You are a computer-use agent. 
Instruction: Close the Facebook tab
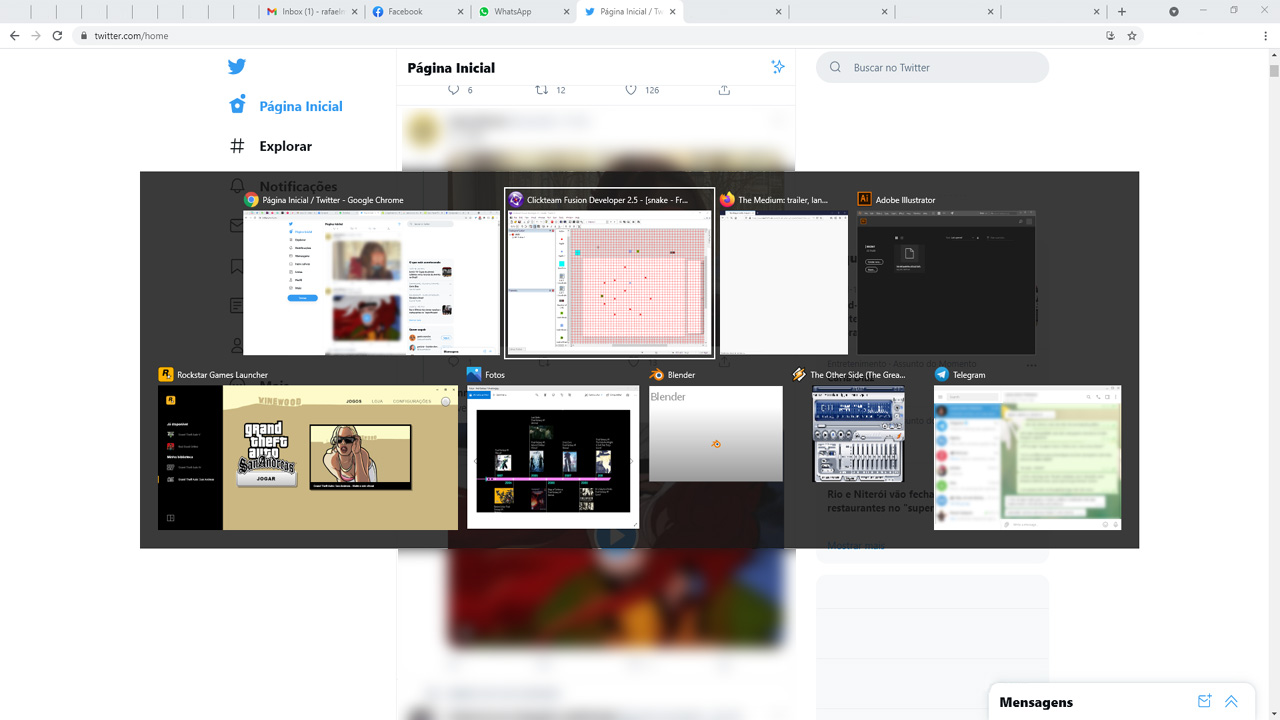pyautogui.click(x=460, y=12)
